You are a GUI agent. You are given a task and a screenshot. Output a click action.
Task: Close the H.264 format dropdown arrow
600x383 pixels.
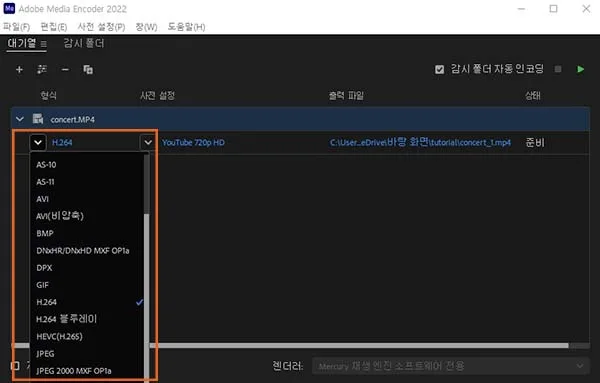[38, 142]
